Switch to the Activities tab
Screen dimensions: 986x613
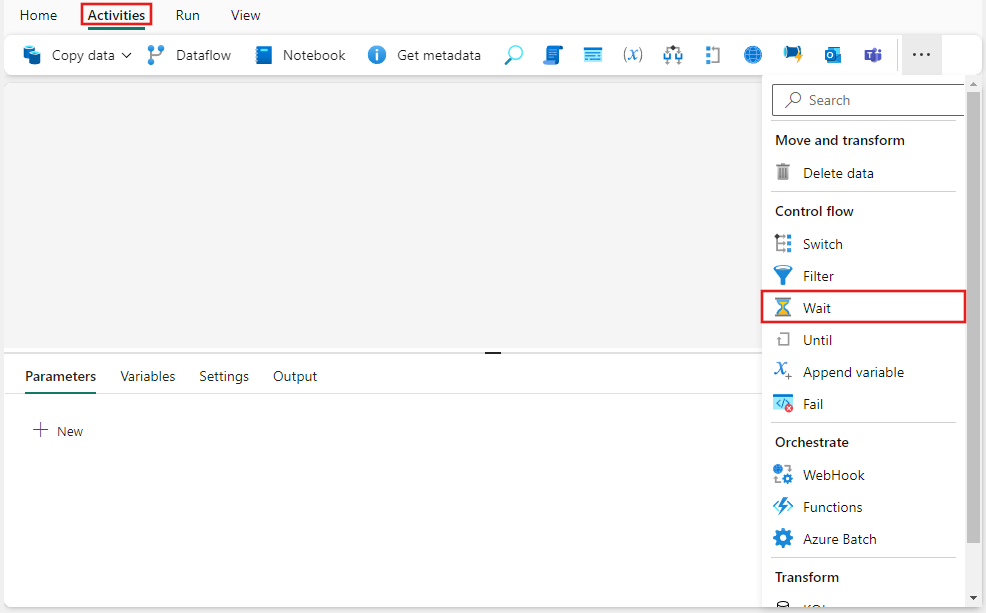coord(115,15)
